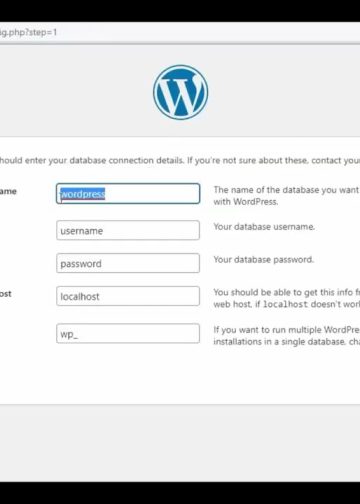Click the empty white area below the wp_ field
Viewport: 360px width, 504px height.
[x=128, y=373]
